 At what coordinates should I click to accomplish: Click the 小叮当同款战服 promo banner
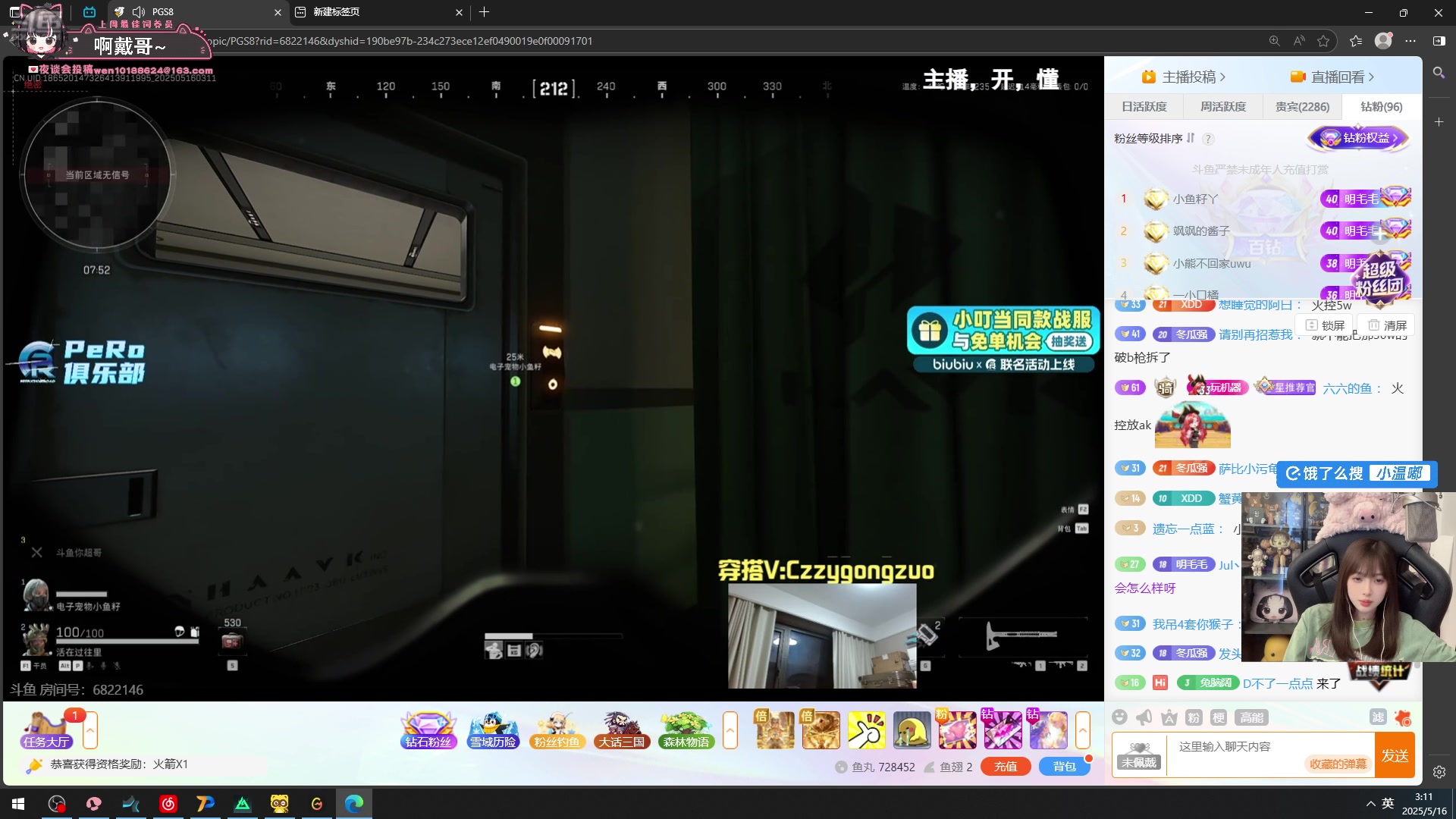(x=1003, y=339)
